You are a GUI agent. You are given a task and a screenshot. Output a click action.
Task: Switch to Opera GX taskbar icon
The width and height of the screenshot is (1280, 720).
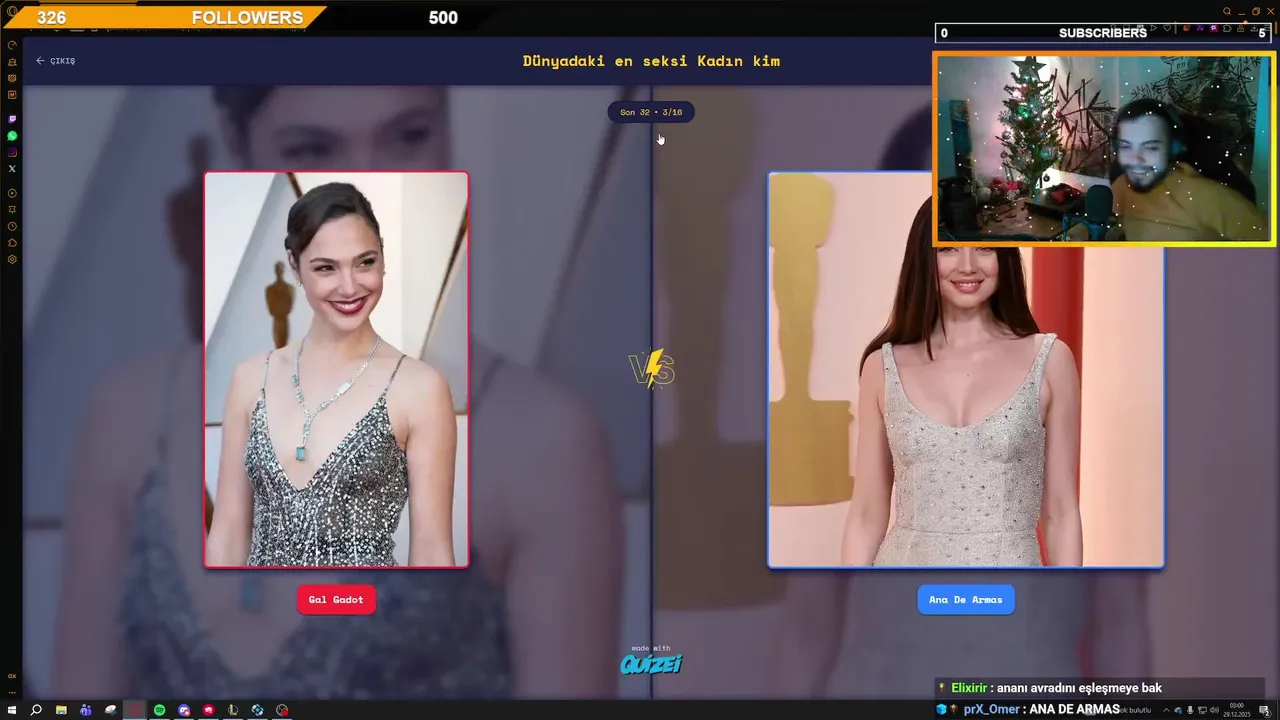point(135,710)
